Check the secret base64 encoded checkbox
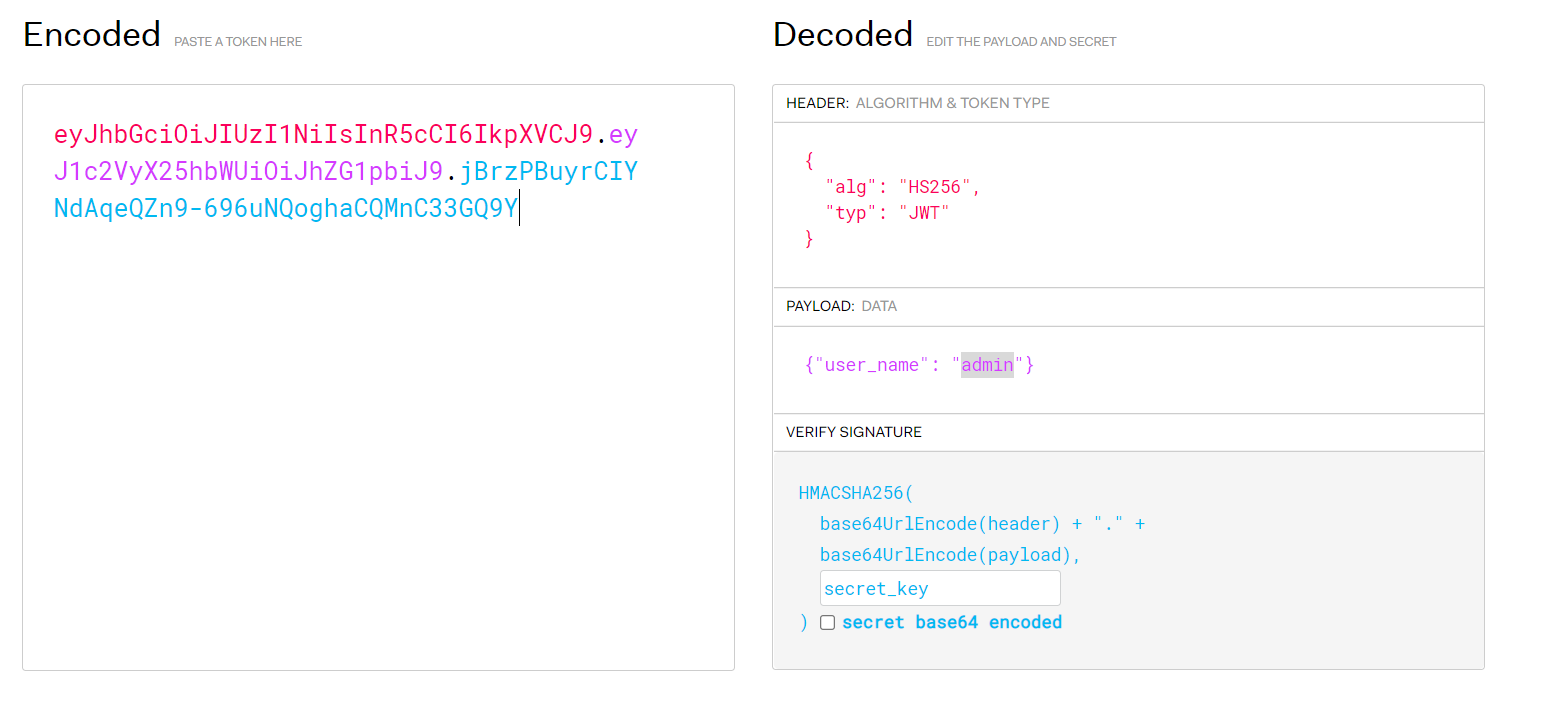Image resolution: width=1544 pixels, height=701 pixels. tap(827, 622)
